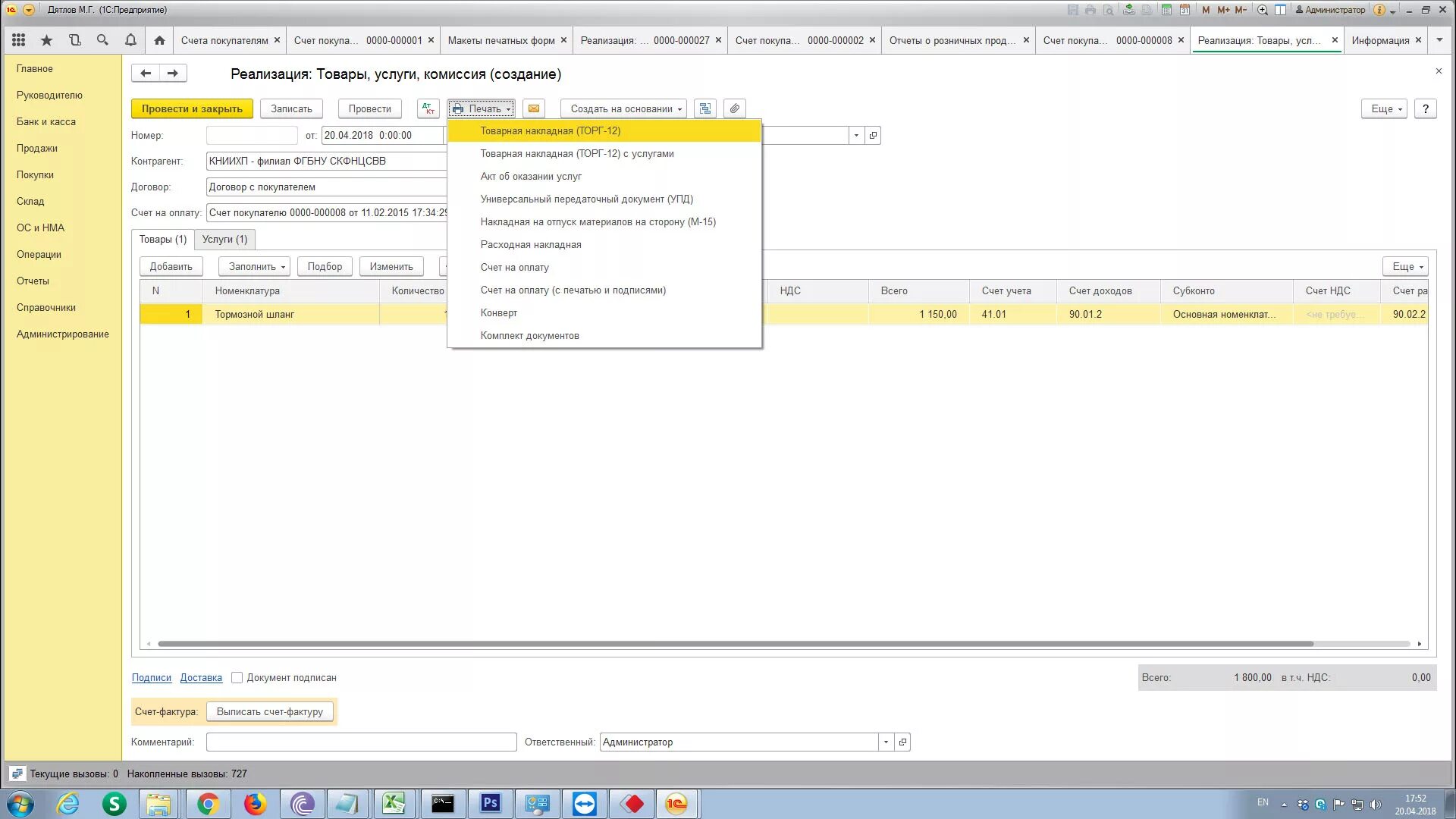The width and height of the screenshot is (1456, 819).
Task: Open the Подписи link
Action: coord(151,677)
